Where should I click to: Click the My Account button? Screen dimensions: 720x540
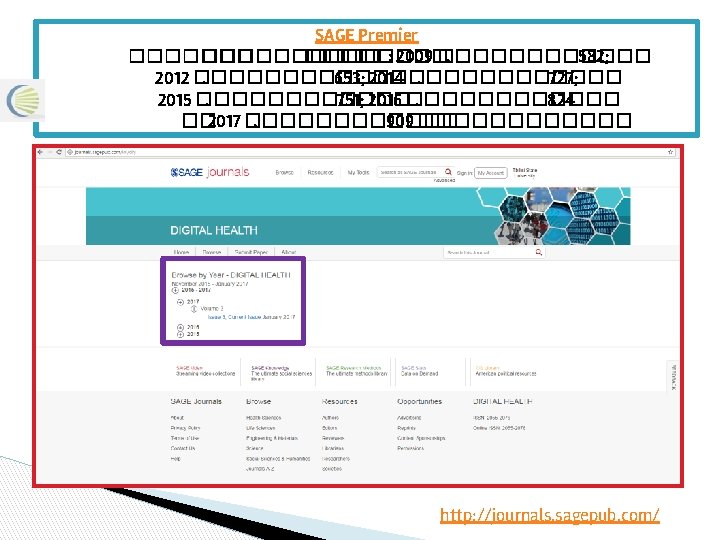coord(491,173)
